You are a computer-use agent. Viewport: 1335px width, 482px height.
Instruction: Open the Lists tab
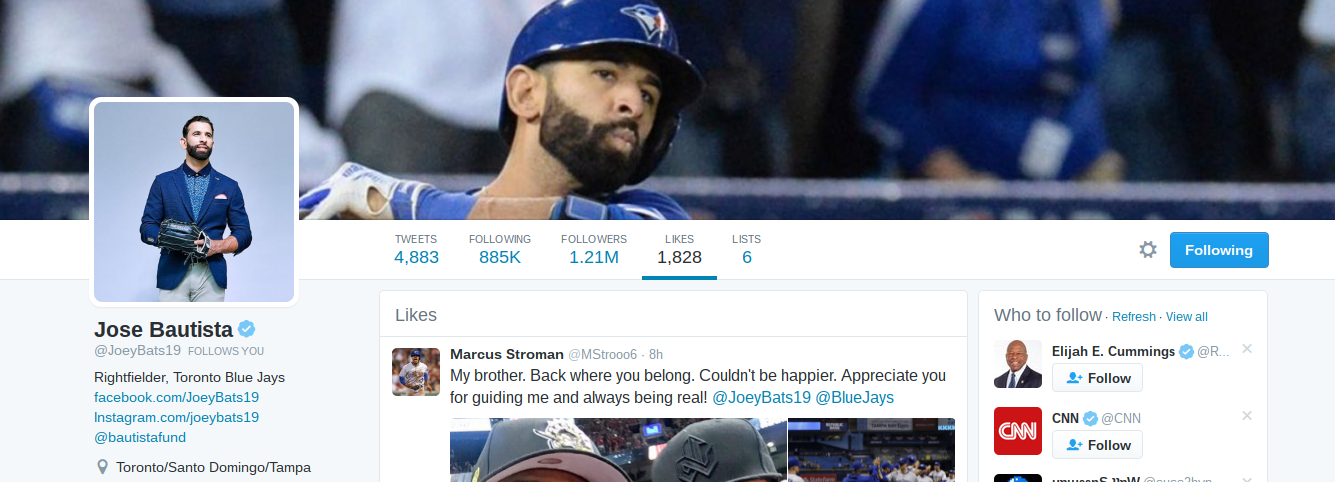point(746,250)
